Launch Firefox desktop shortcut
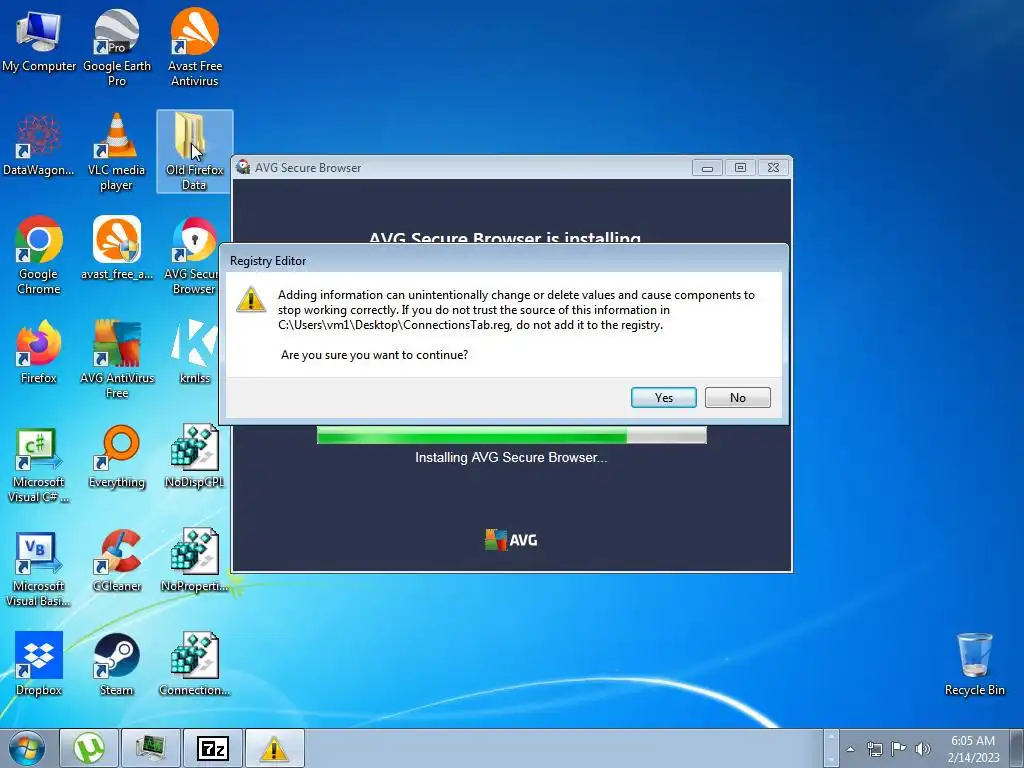 (39, 352)
